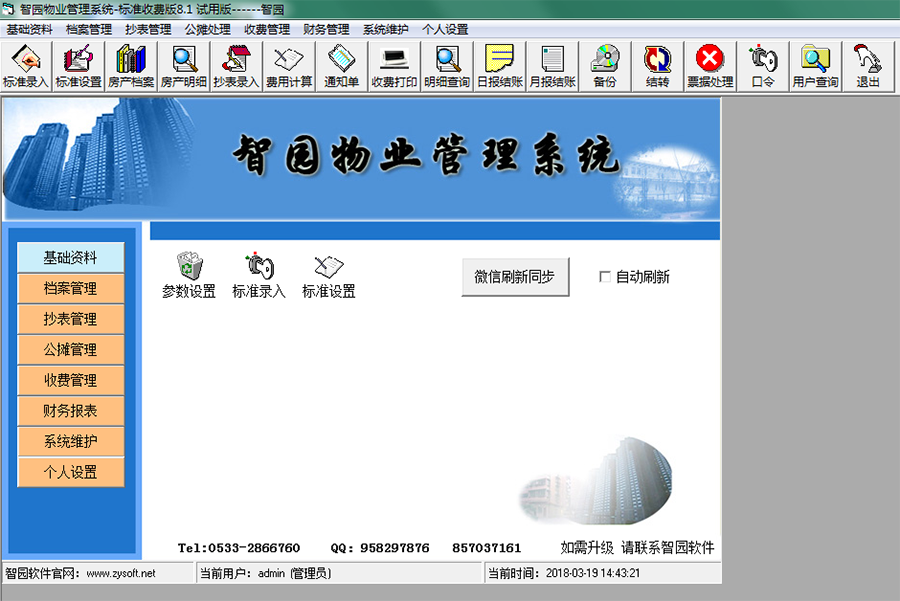
Task: Open 房产档案 toolbar icon
Action: point(131,67)
